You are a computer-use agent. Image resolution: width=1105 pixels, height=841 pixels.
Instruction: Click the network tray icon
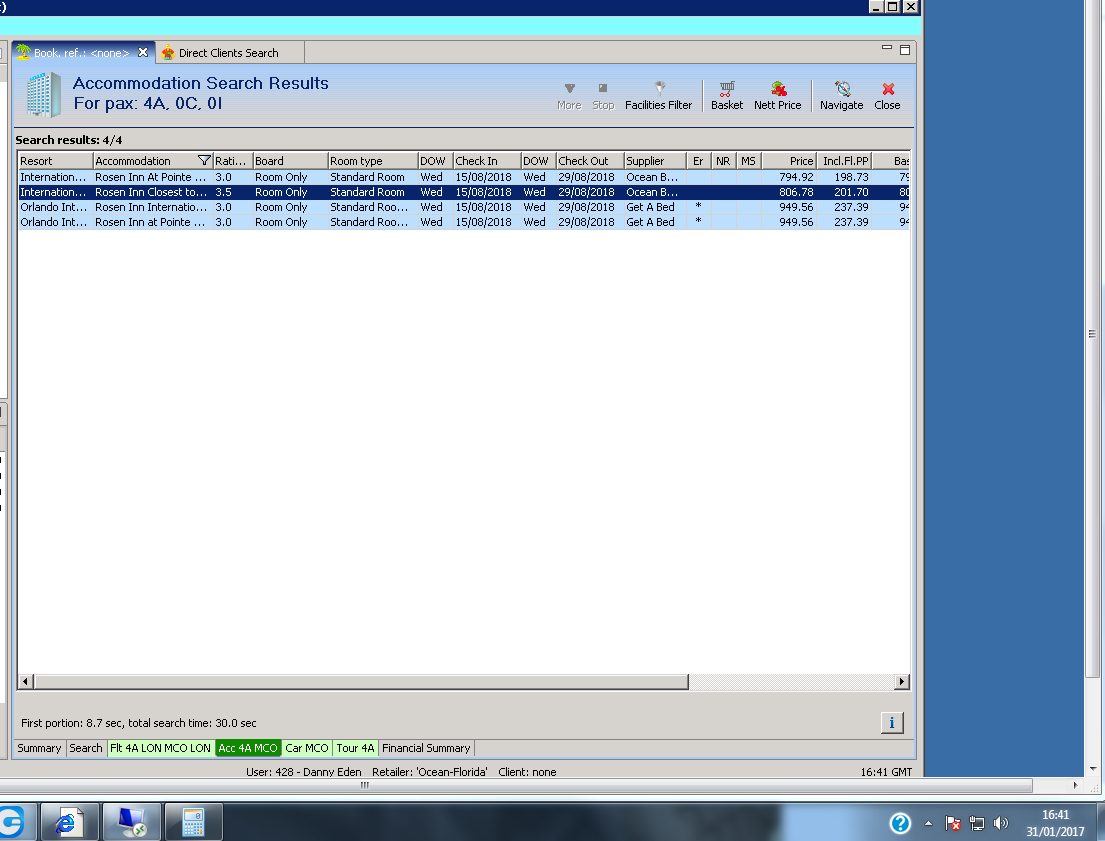click(x=977, y=823)
